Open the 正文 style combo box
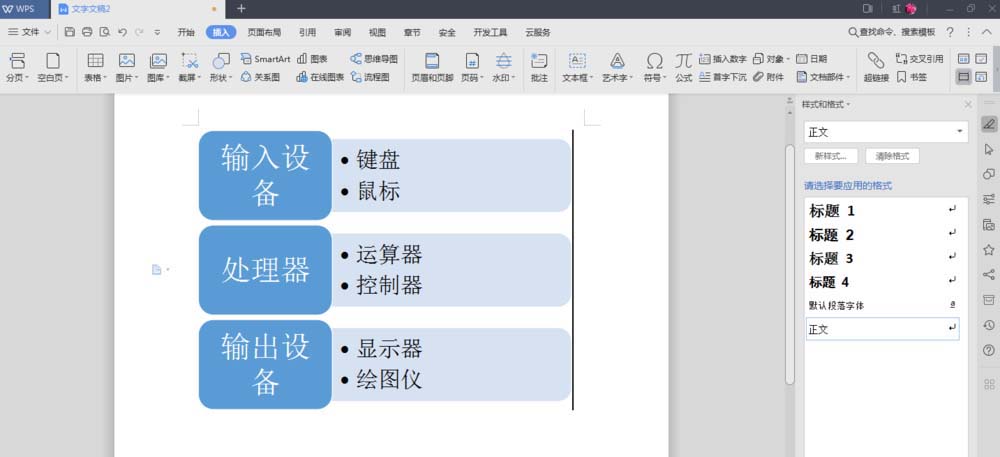The width and height of the screenshot is (1000, 457). click(886, 132)
